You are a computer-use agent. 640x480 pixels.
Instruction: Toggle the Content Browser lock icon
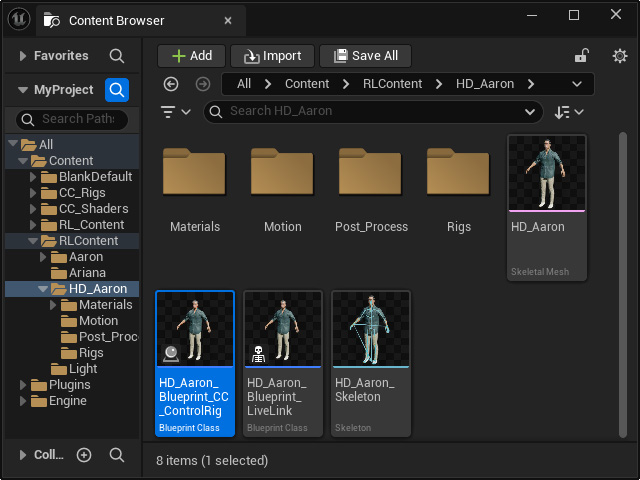click(x=582, y=56)
